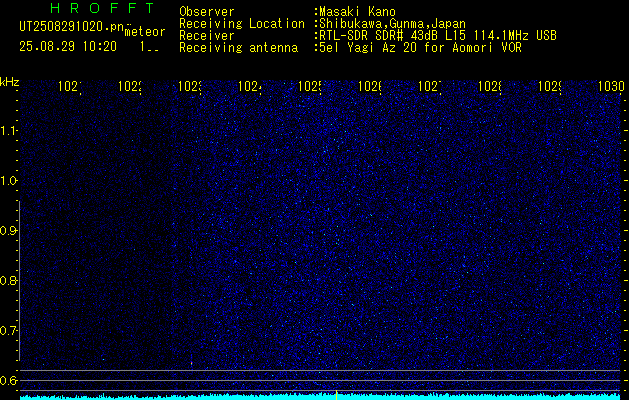Click the 1.0 kHz frequency tick
629x400 pixels.
pos(8,181)
